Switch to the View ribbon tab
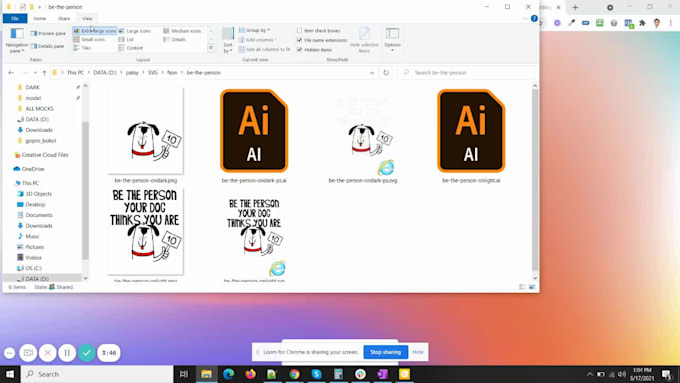The height and width of the screenshot is (383, 680). point(87,19)
